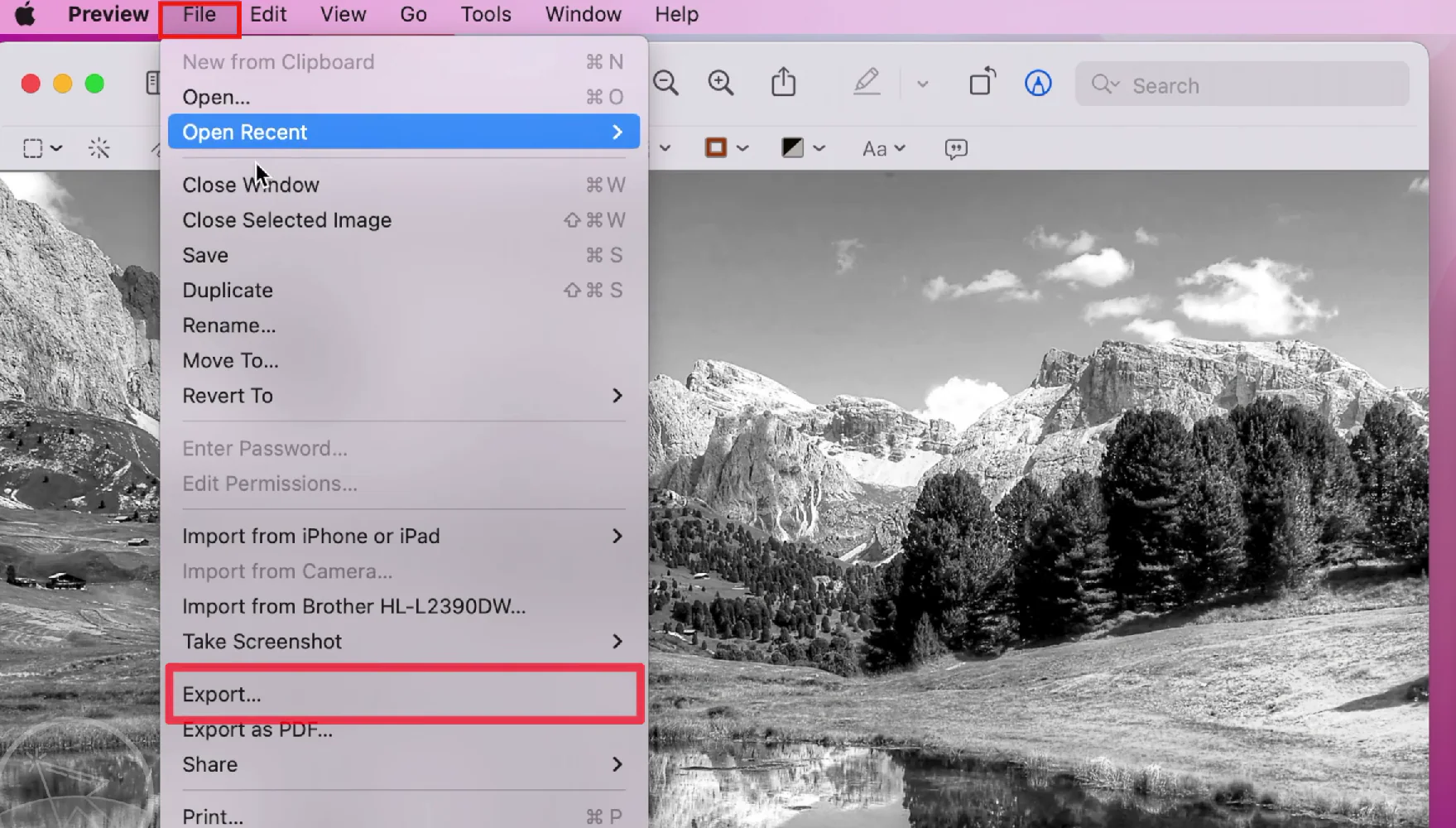The width and height of the screenshot is (1456, 828).
Task: Open the Preview app menu
Action: (x=108, y=14)
